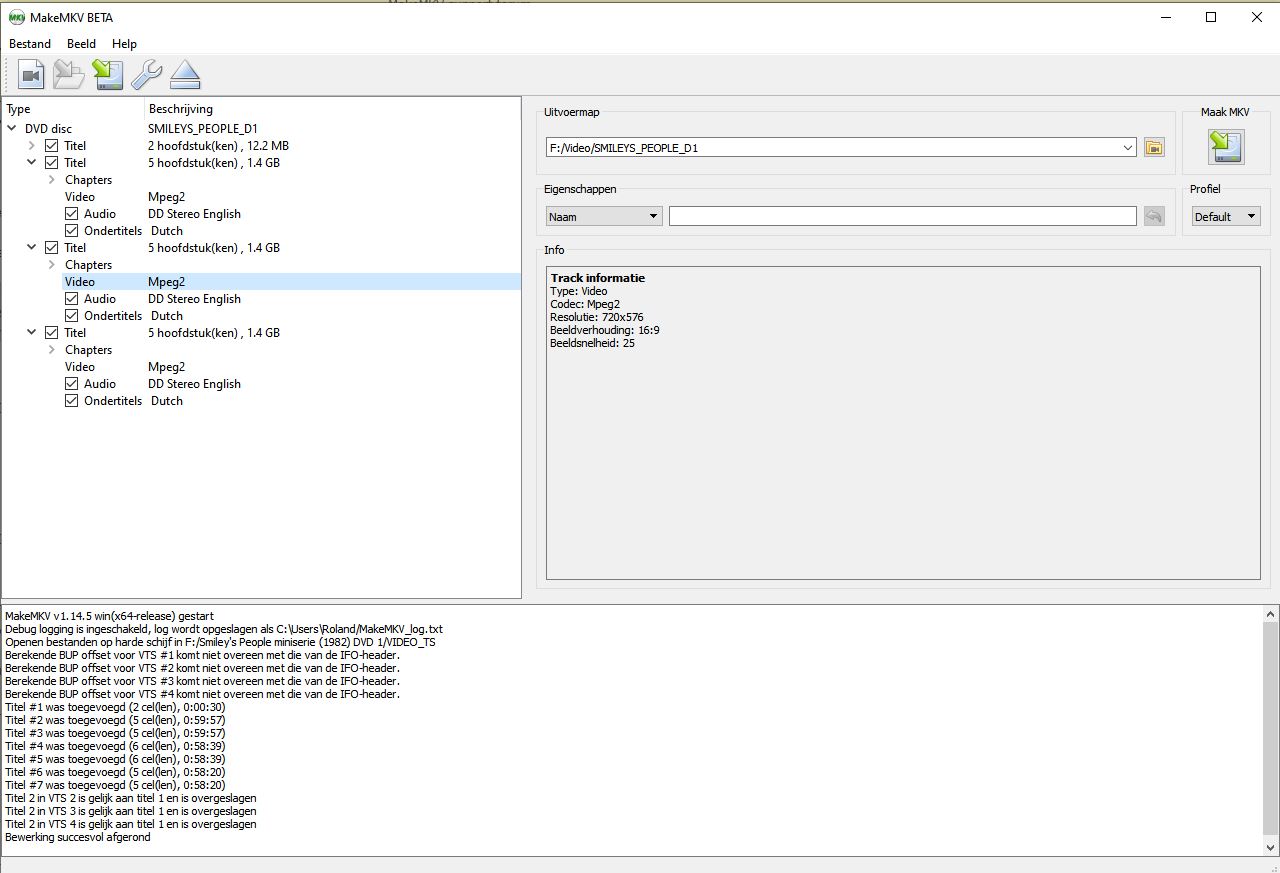
Task: Click the log panel vertical scrollbar
Action: (1271, 730)
